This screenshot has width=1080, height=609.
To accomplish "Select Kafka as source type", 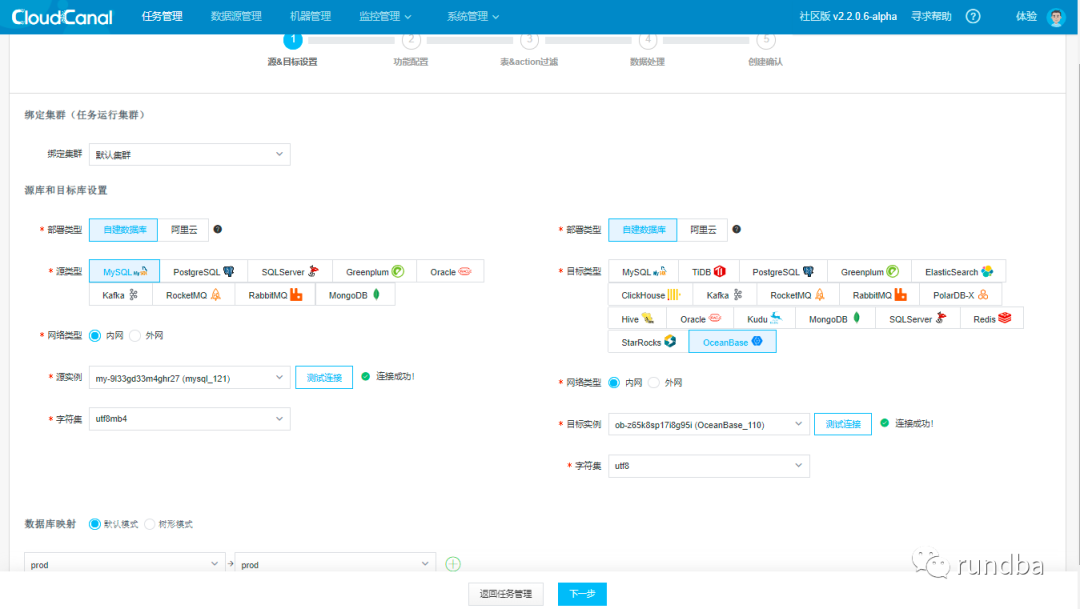I will (120, 295).
